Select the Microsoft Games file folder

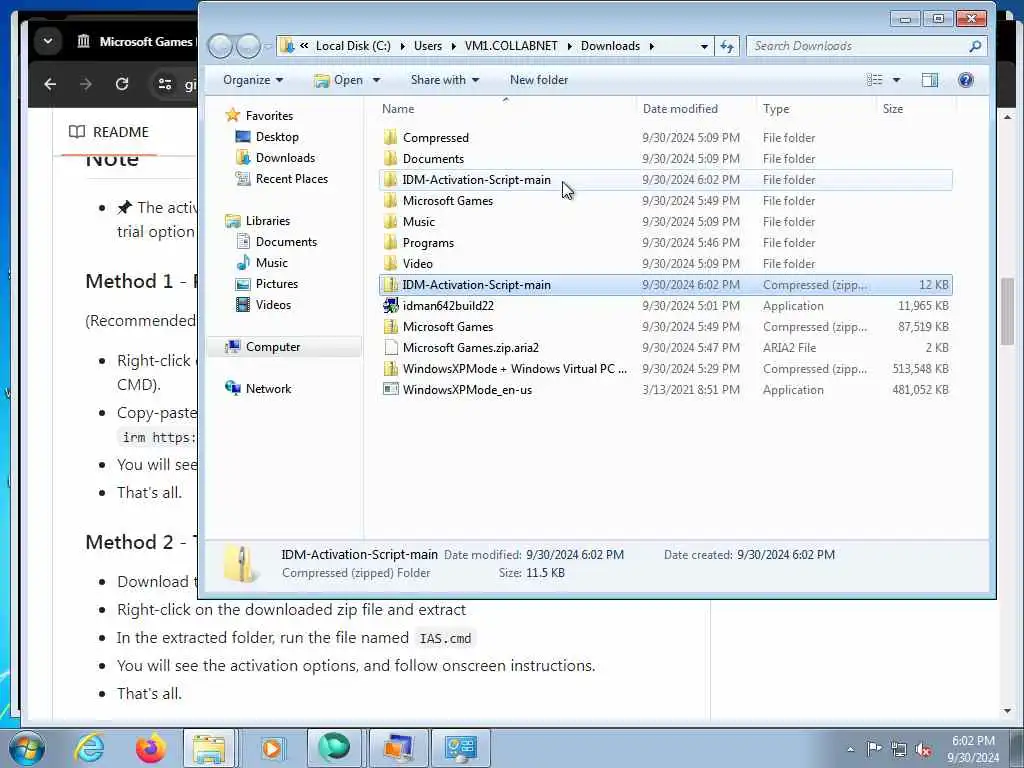665,200
